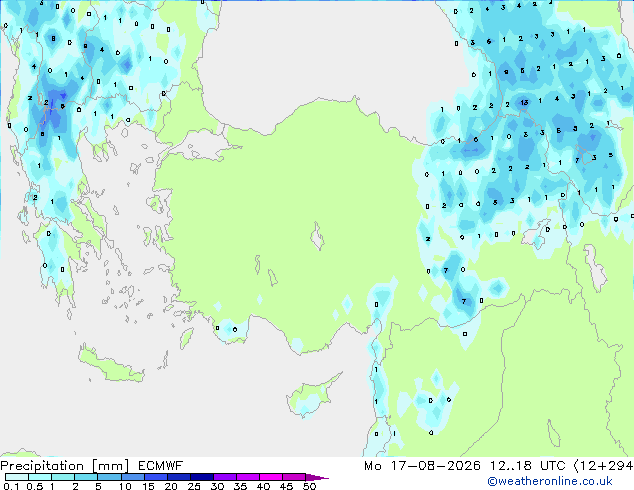Screen dimensions: 634x490
Task: Pick the 15–20 mm legend color swatch
Action: [155, 477]
